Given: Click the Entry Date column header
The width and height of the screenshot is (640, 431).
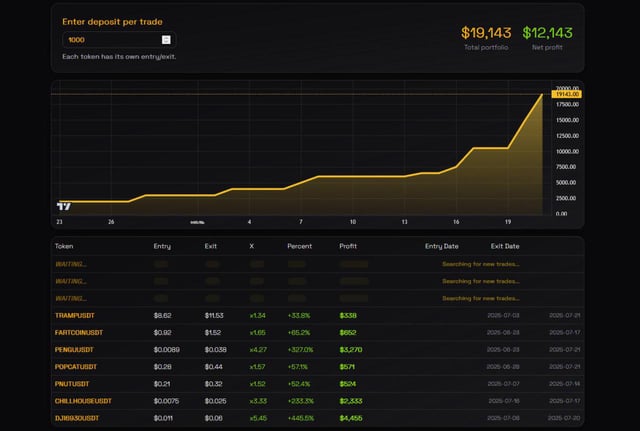Looking at the screenshot, I should coord(441,246).
